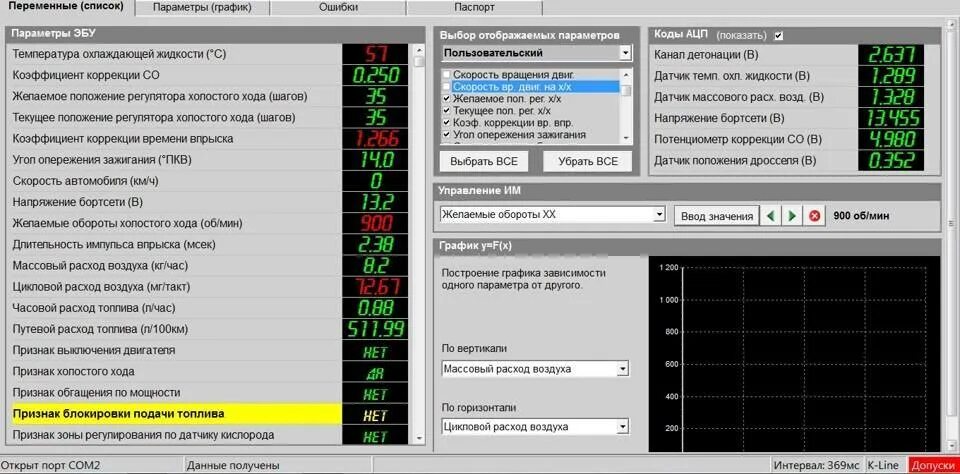This screenshot has width=960, height=474.
Task: Open the 'Пользовательский' parameter set dropdown
Action: pyautogui.click(x=624, y=53)
